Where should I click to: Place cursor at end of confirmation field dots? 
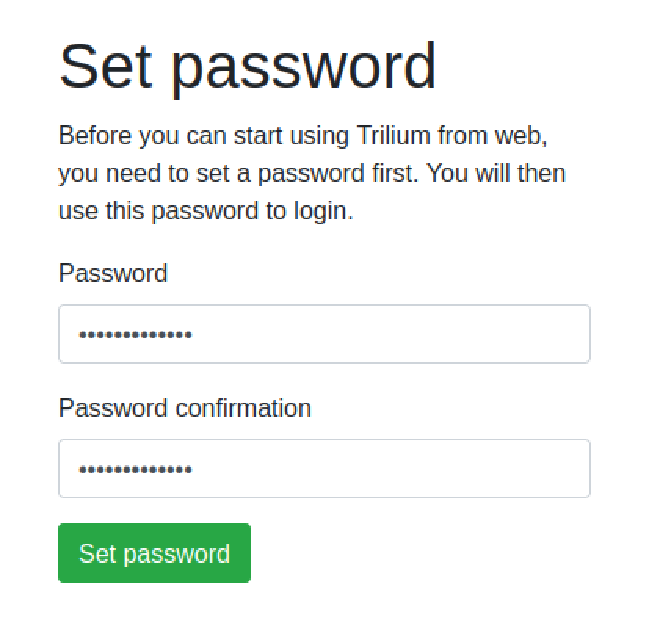click(193, 468)
